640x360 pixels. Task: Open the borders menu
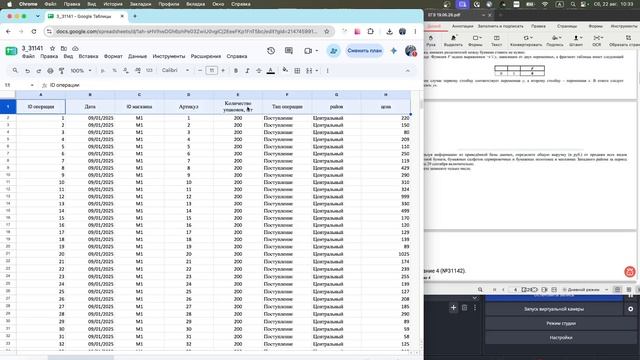[x=297, y=71]
